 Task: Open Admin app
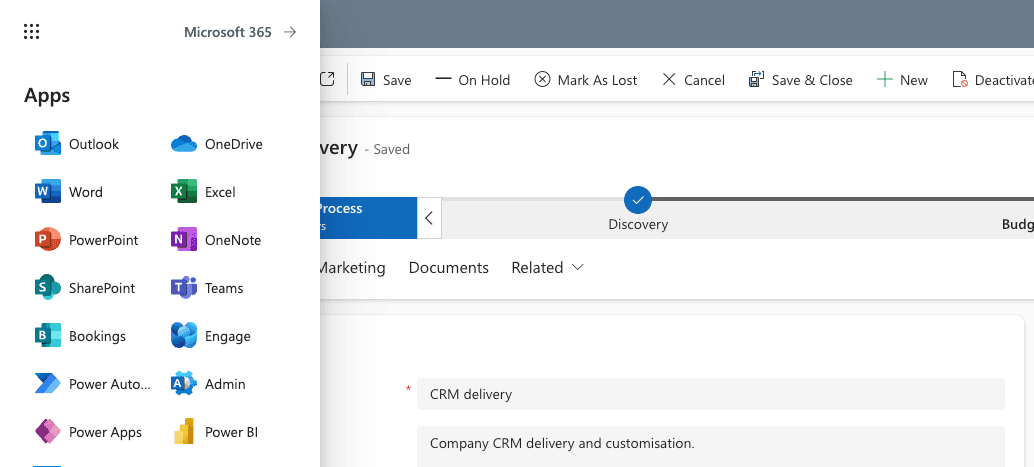[208, 384]
